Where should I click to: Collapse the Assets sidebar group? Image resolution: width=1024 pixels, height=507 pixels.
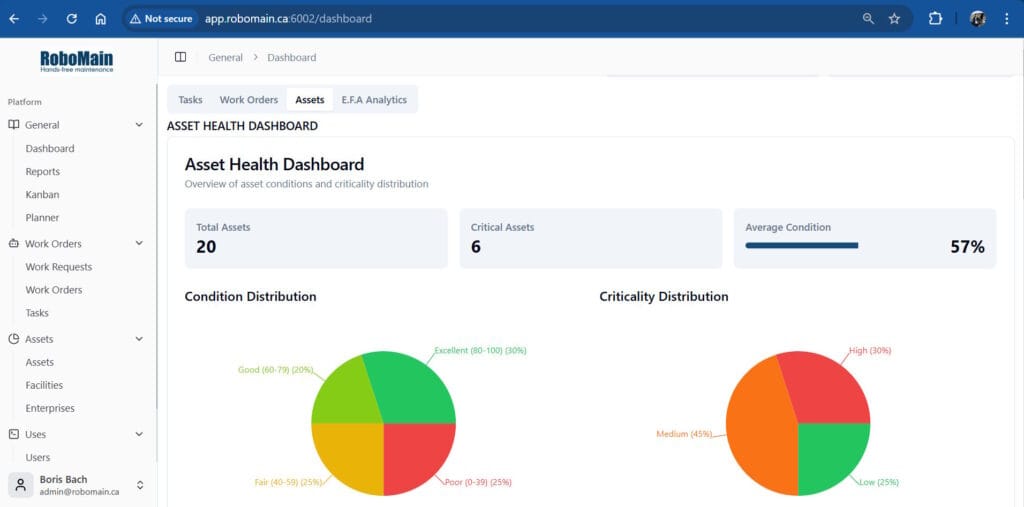(x=139, y=339)
